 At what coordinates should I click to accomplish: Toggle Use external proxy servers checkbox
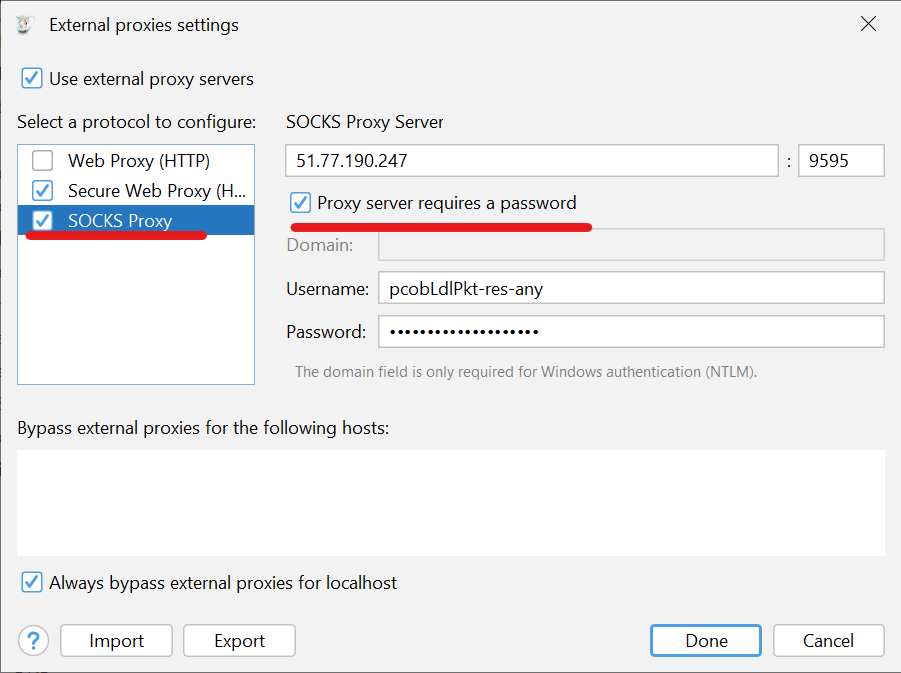coord(32,78)
